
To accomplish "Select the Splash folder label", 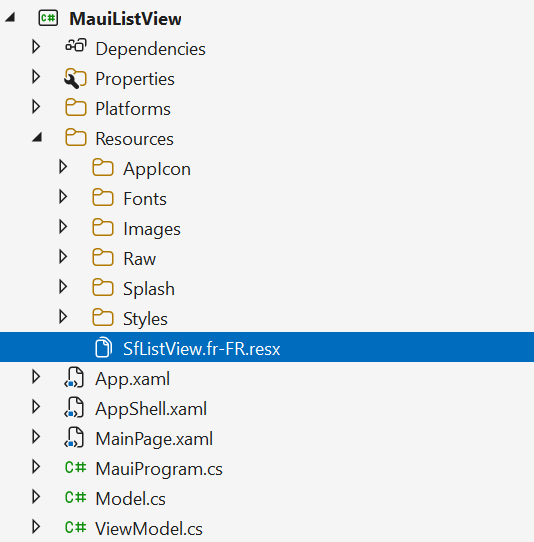I will (149, 289).
